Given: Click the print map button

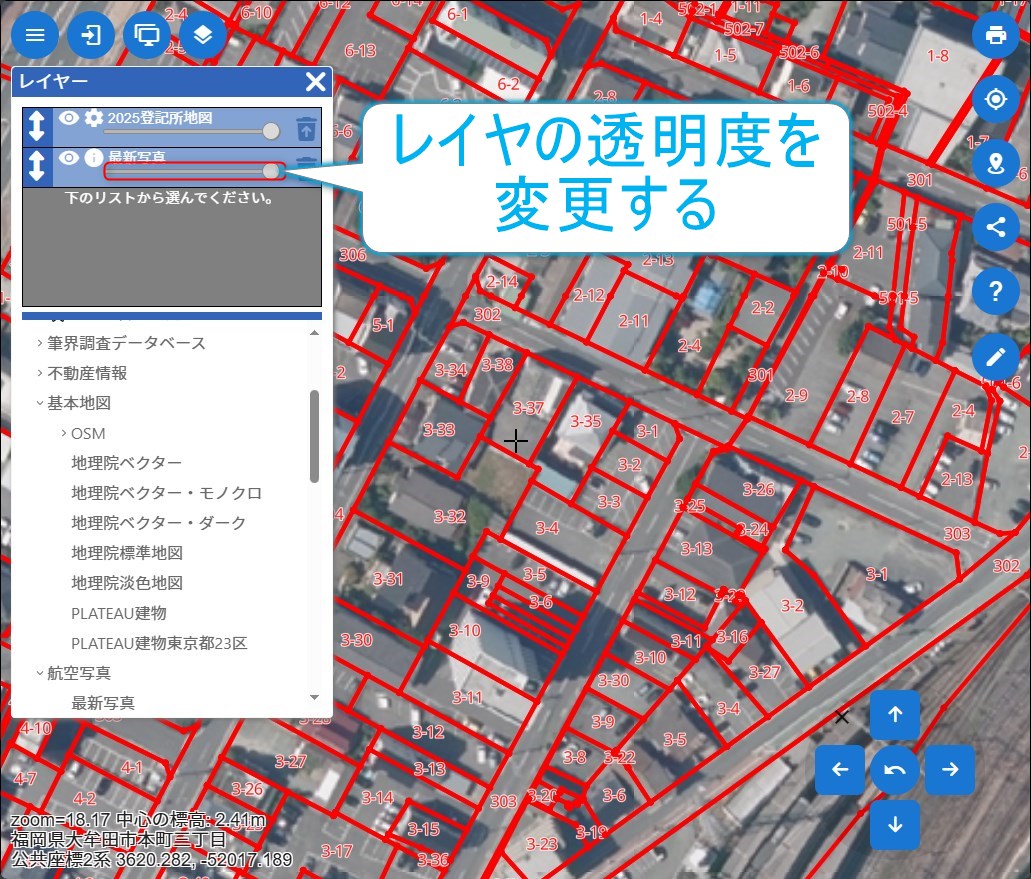Looking at the screenshot, I should pyautogui.click(x=995, y=36).
